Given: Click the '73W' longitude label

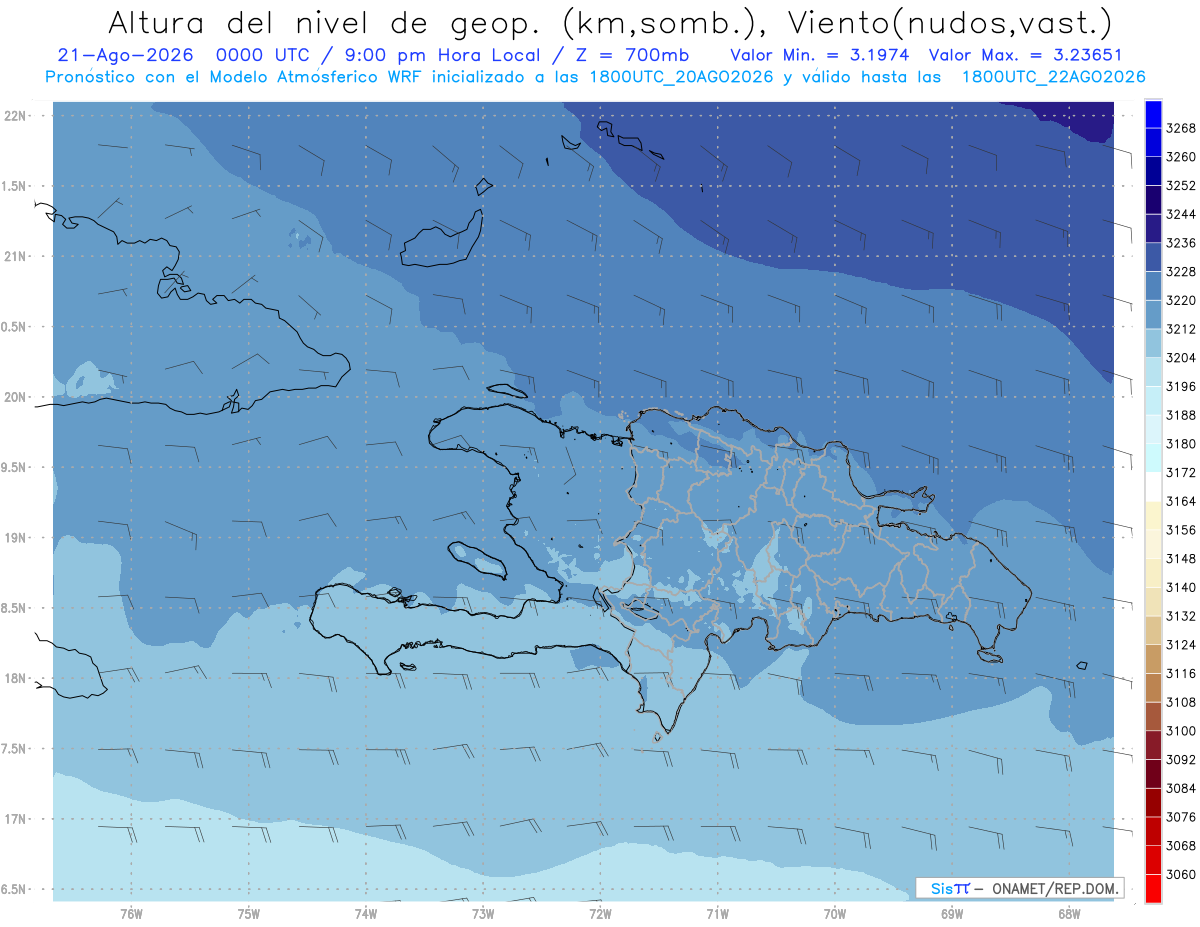Looking at the screenshot, I should click(x=483, y=913).
